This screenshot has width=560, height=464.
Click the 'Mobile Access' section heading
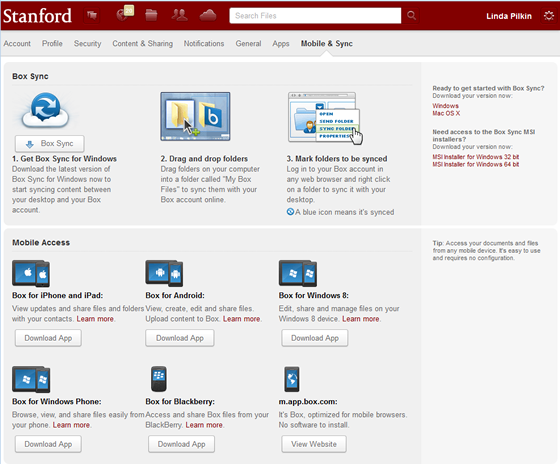[41, 243]
